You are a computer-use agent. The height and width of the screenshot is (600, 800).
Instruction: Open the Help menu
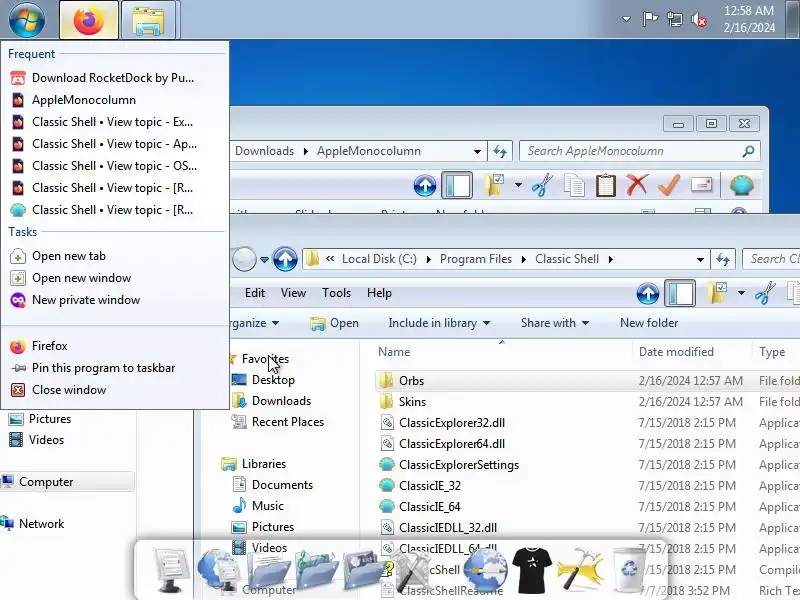[379, 293]
